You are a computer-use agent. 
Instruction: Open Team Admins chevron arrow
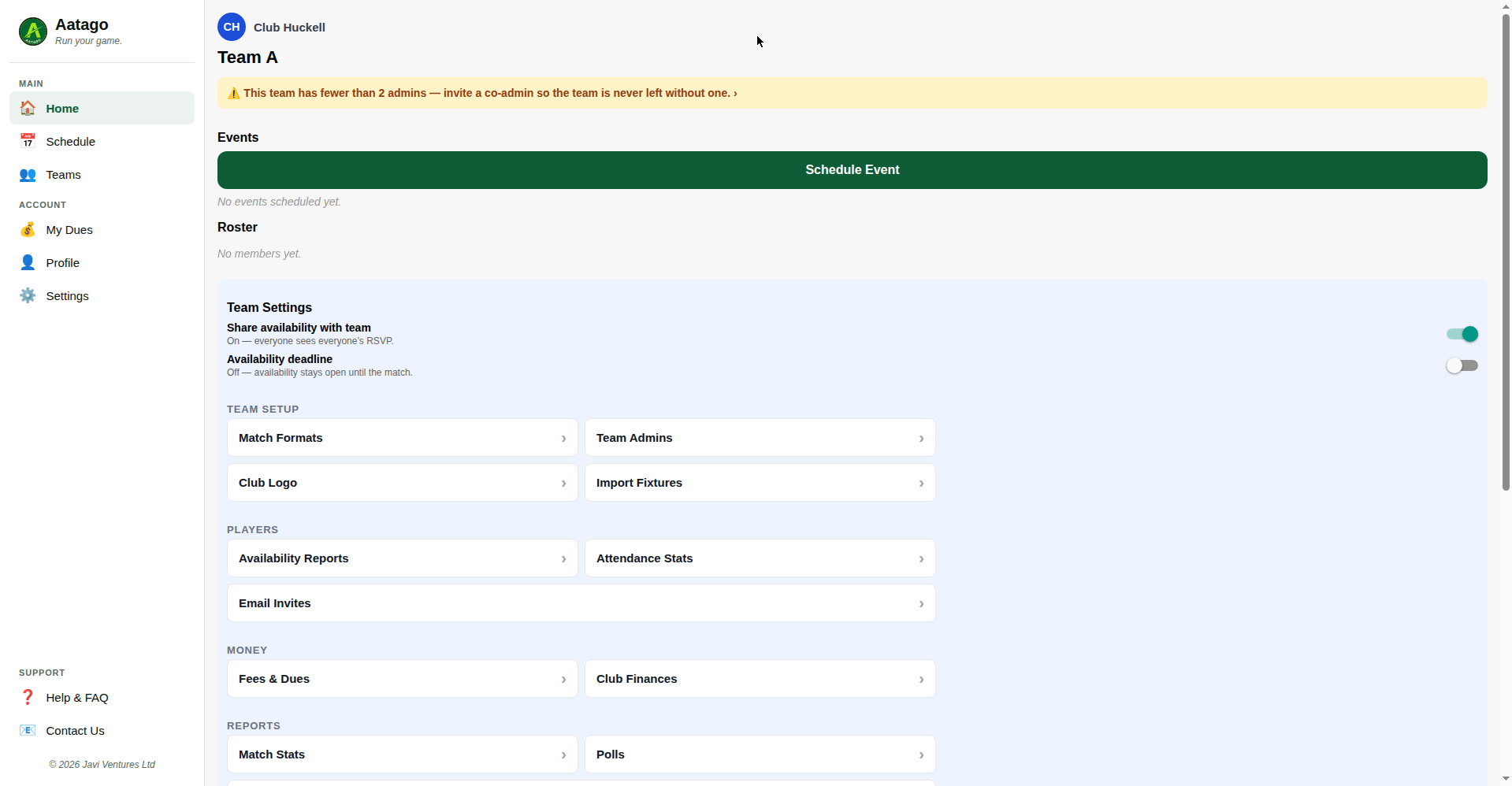(921, 438)
